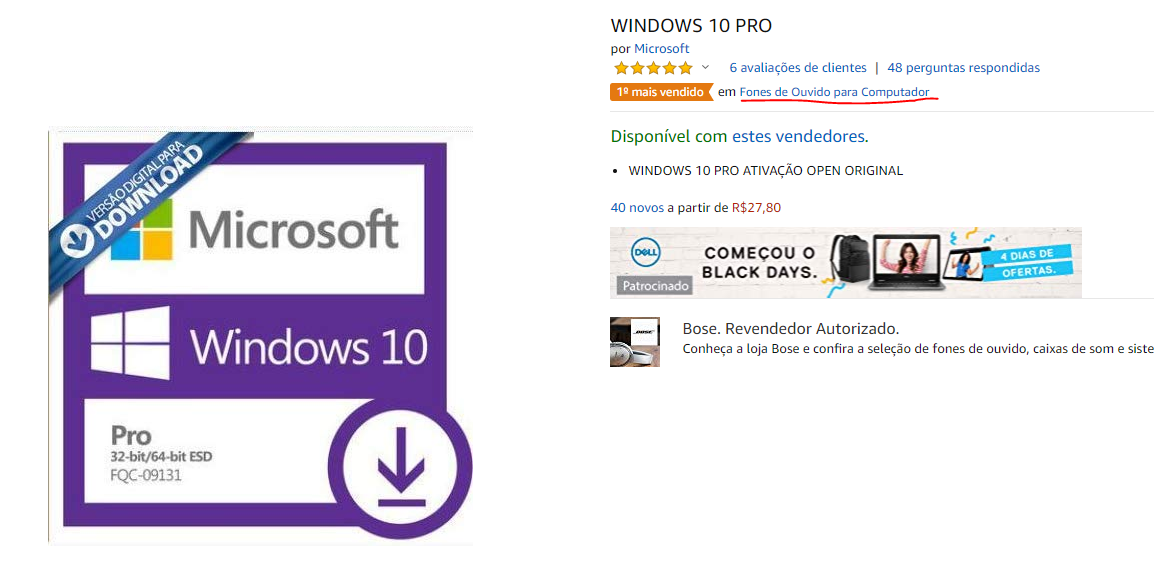
Task: Click the circular download arrow icon
Action: (x=400, y=468)
